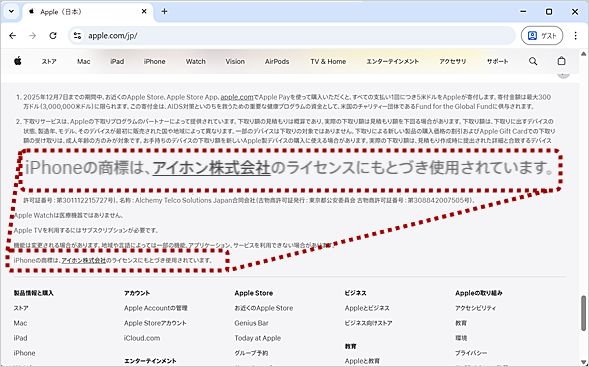This screenshot has width=589, height=367.
Task: Open the Vision navigation menu
Action: pyautogui.click(x=235, y=62)
